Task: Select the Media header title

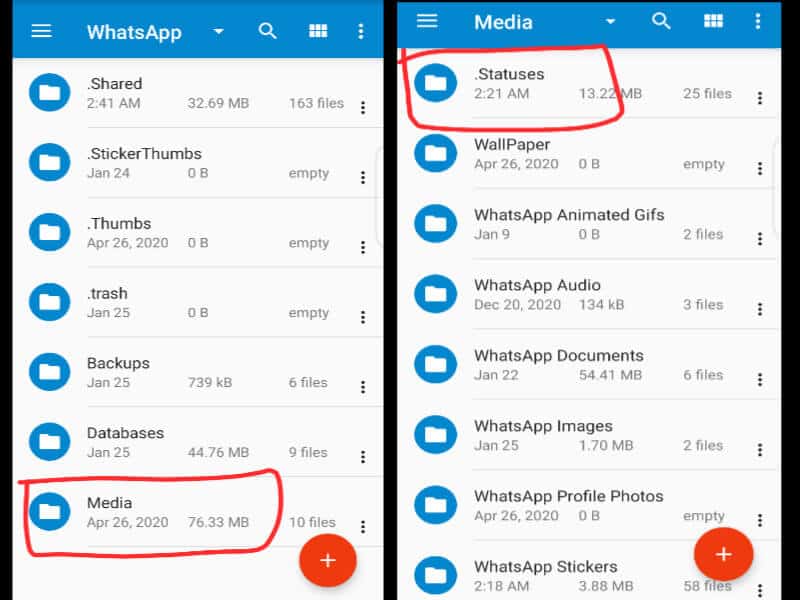Action: (x=503, y=22)
